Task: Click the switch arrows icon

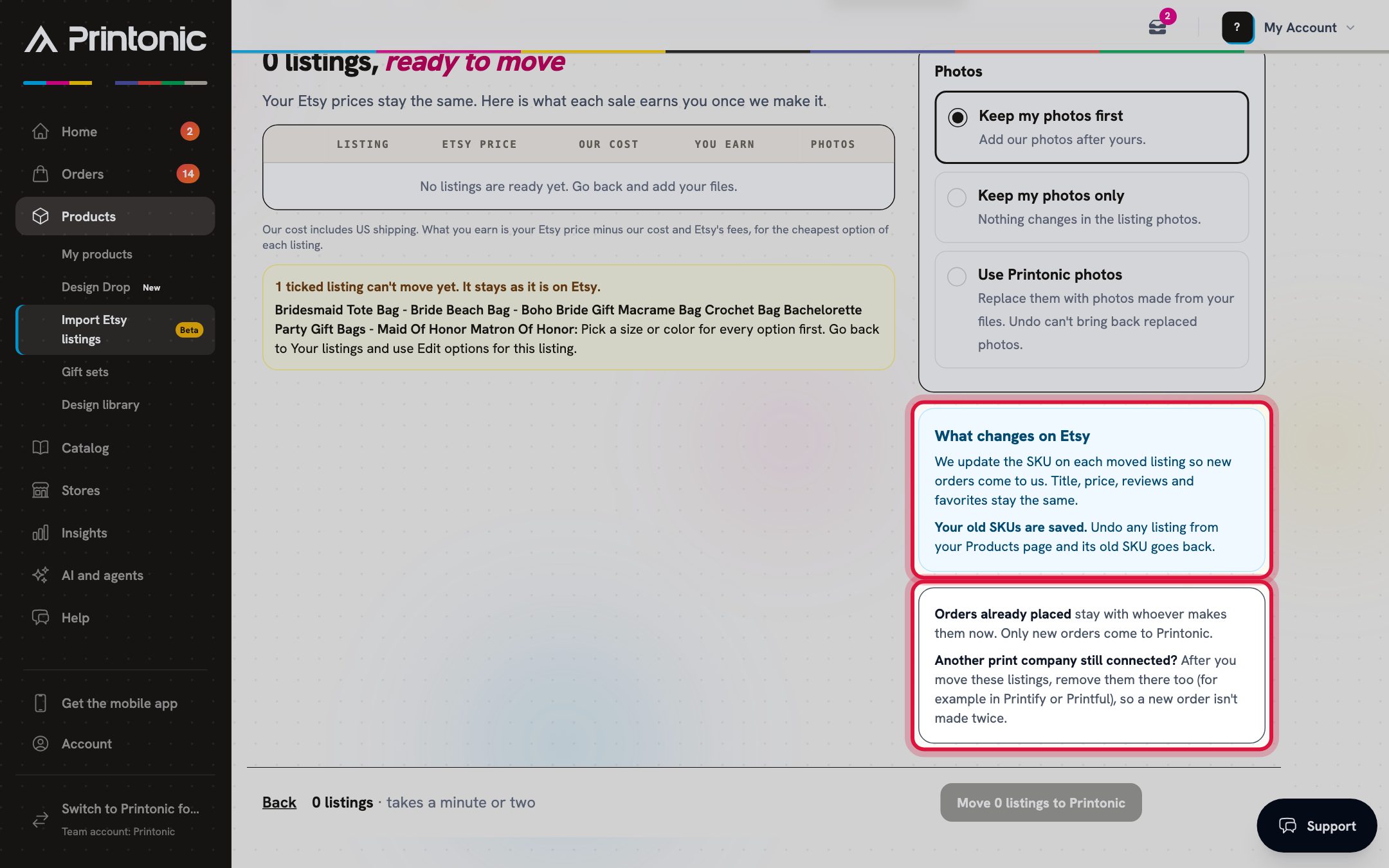Action: (41, 819)
